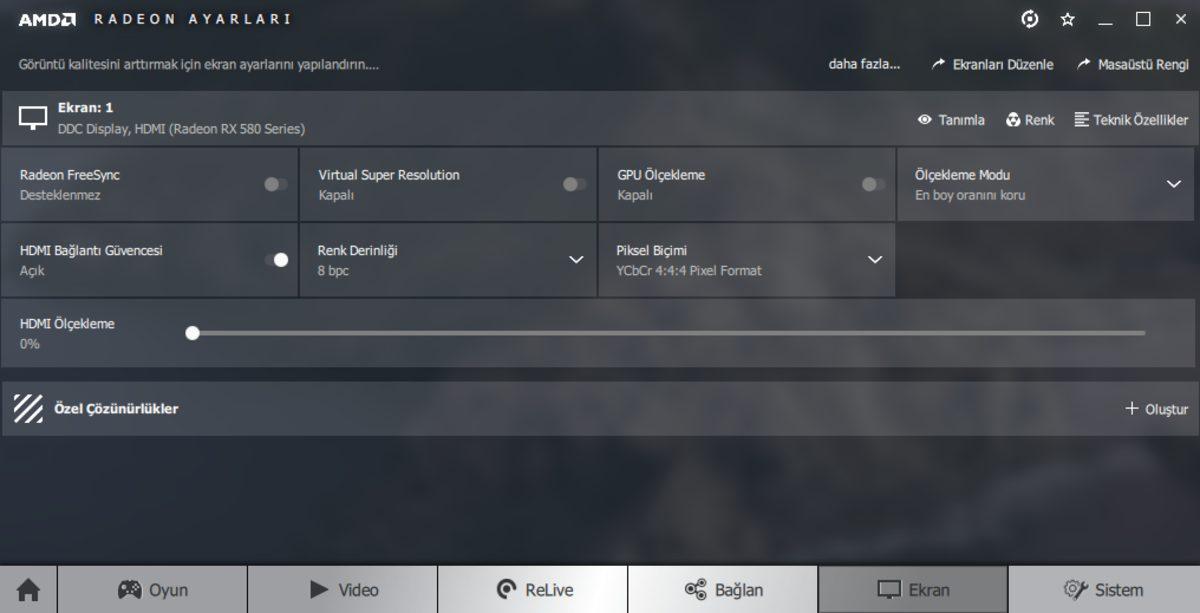Expand the Renk Derinliği dropdown
The image size is (1200, 613).
click(575, 259)
